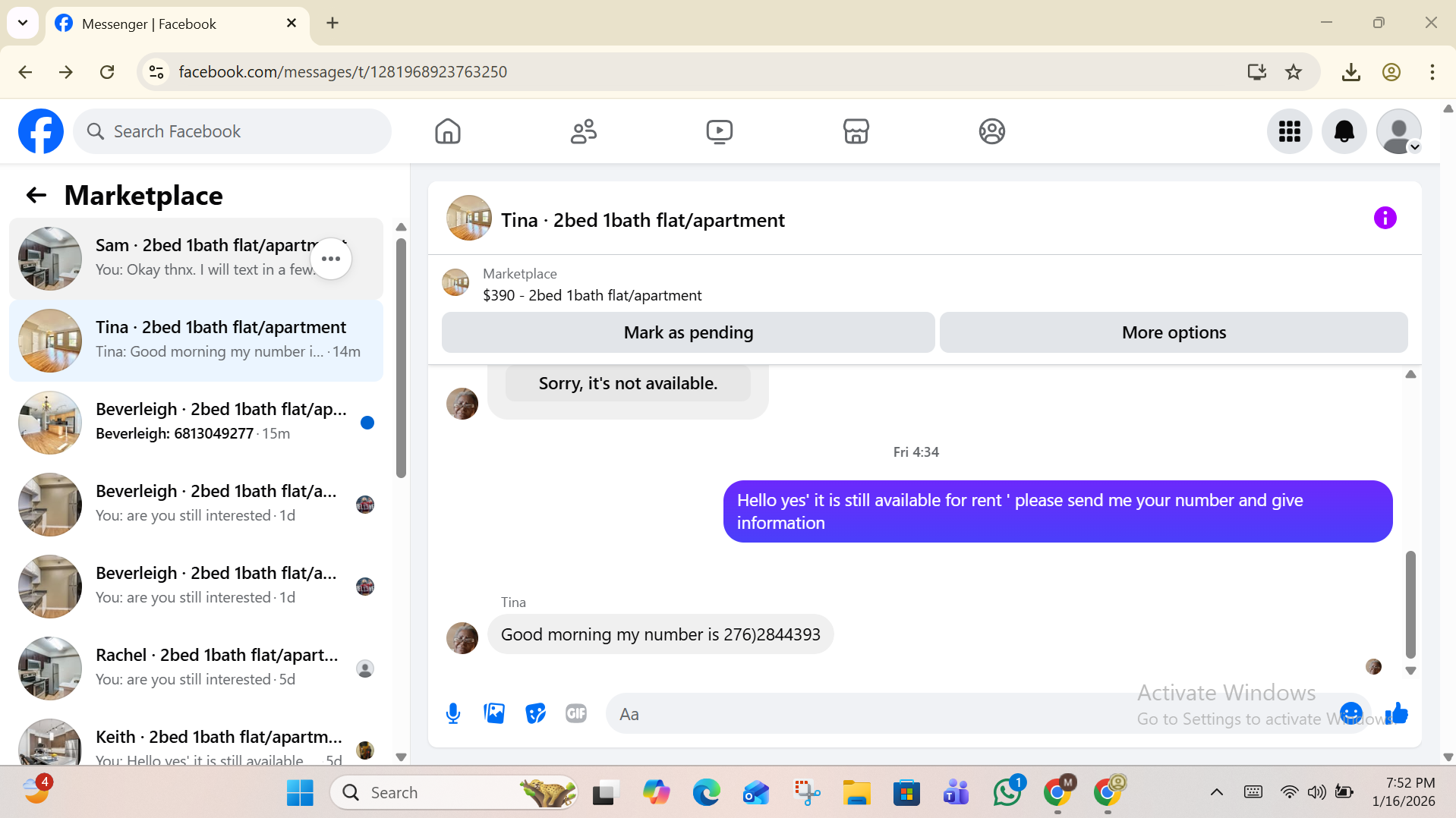Bookmark this tab with the star icon

click(1294, 72)
